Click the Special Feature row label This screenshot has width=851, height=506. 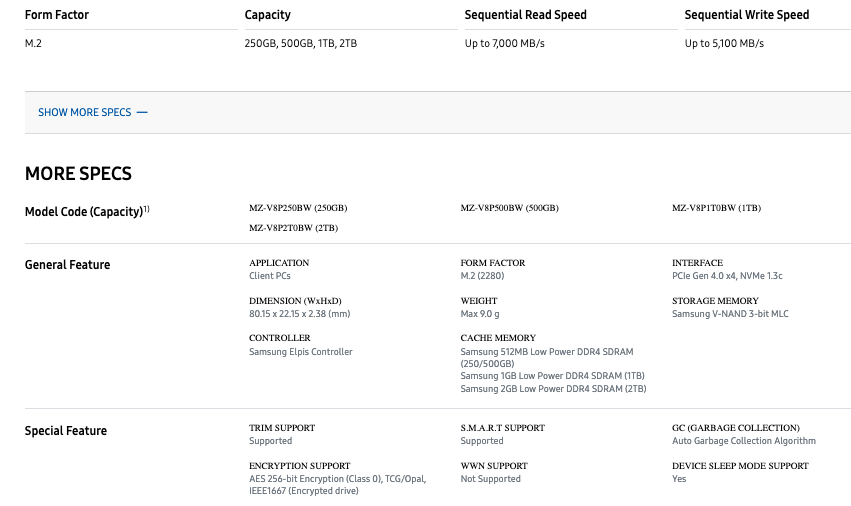[66, 431]
